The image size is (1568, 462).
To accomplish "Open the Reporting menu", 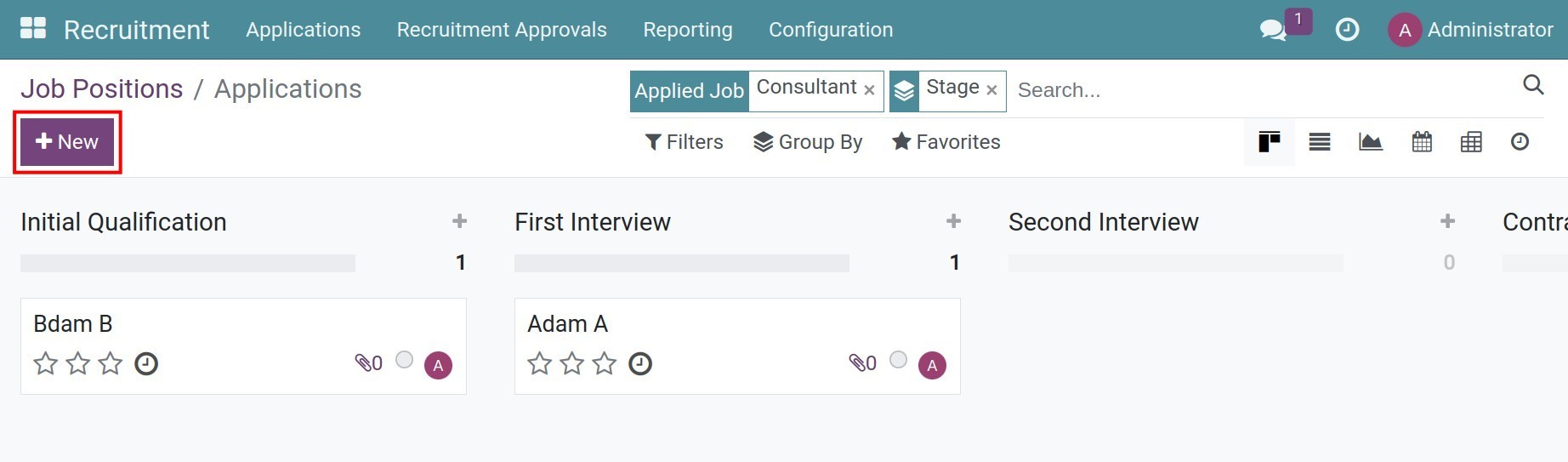I will click(x=687, y=30).
